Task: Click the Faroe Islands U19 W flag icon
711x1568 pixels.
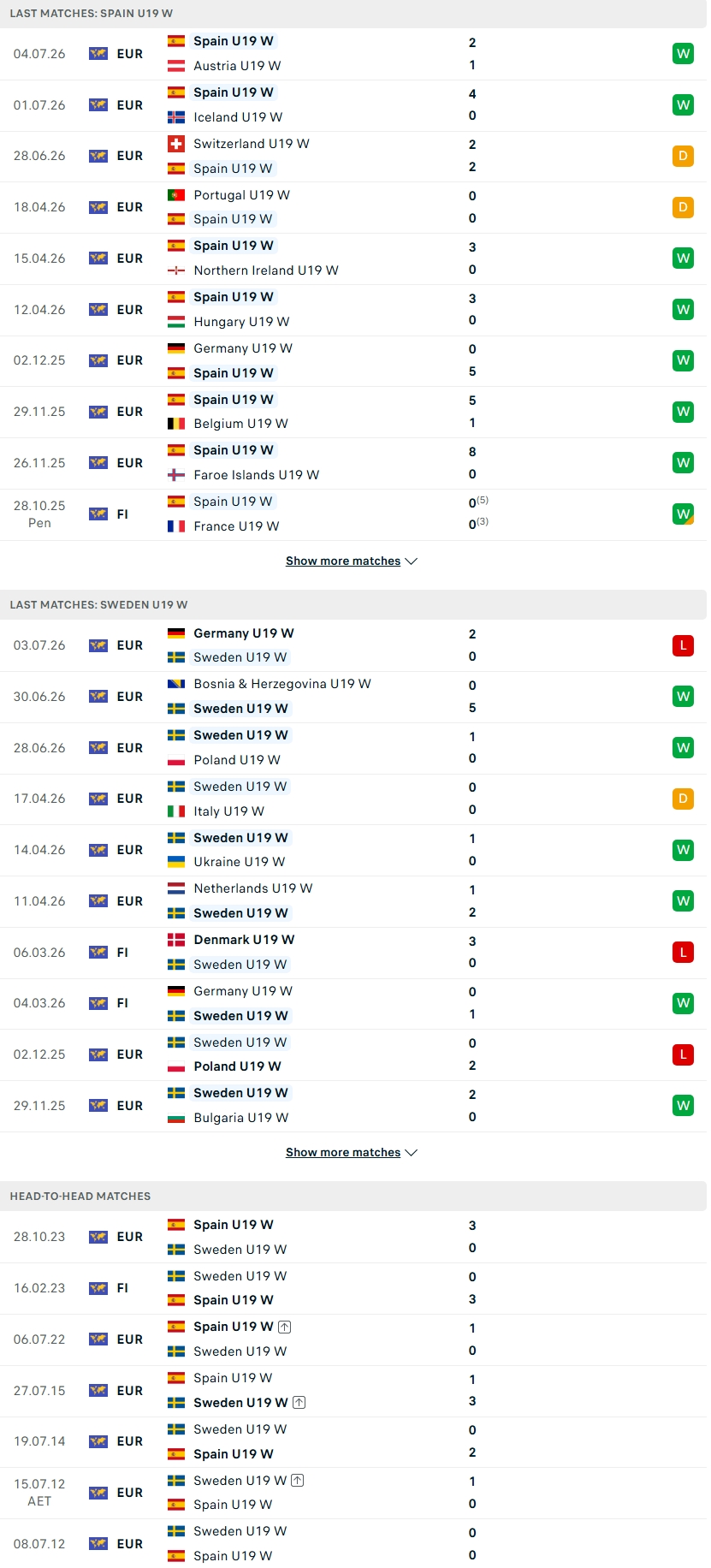Action: point(176,475)
